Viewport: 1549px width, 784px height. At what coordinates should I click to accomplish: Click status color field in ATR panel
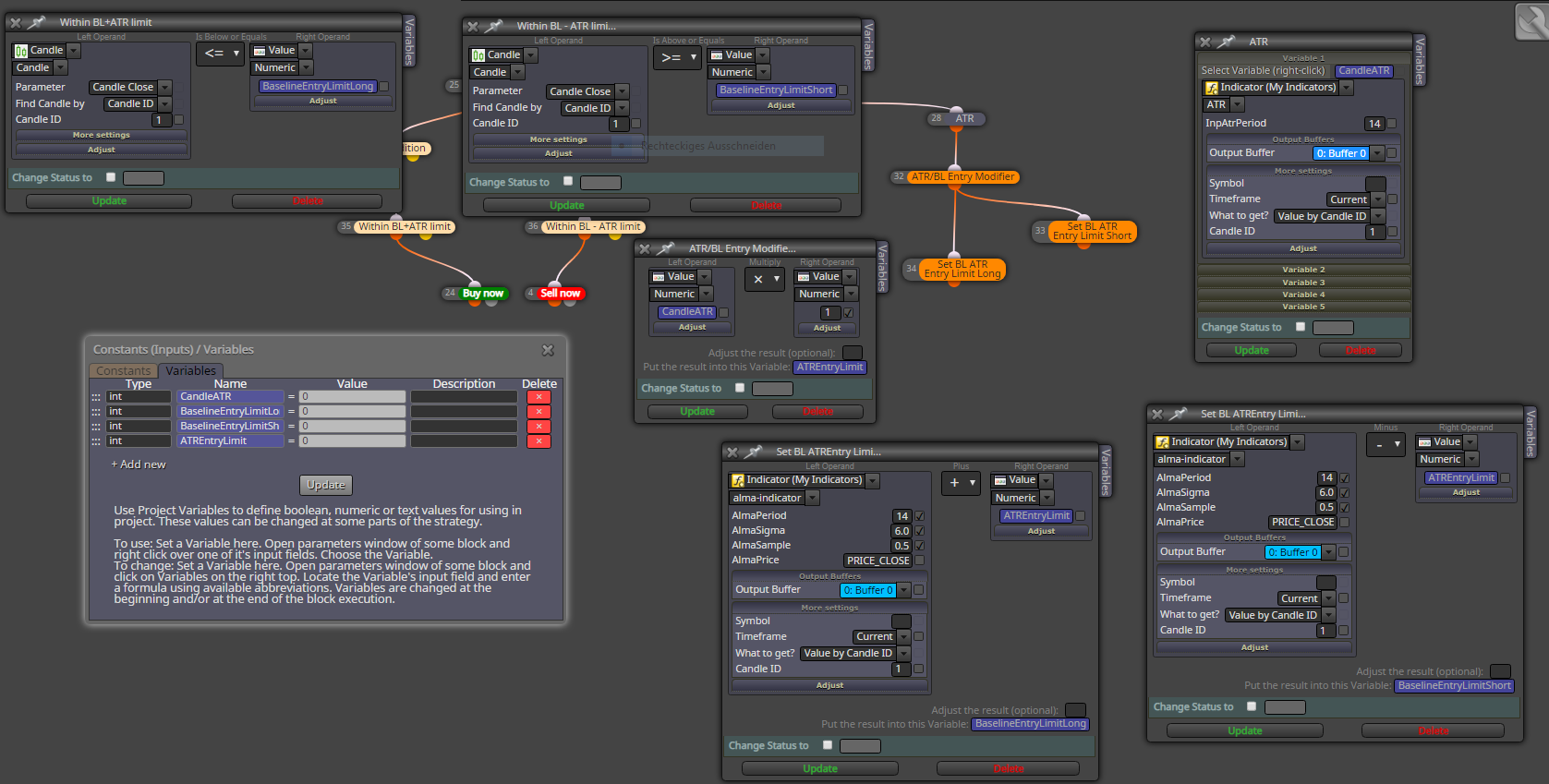pos(1333,328)
